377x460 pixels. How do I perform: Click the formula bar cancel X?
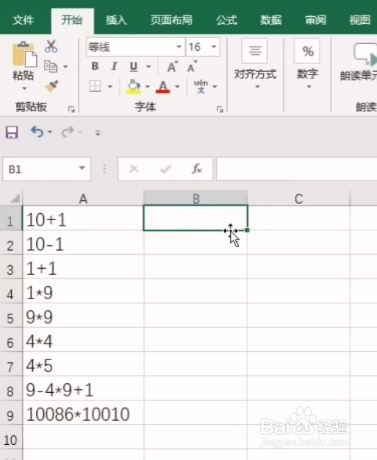[134, 169]
